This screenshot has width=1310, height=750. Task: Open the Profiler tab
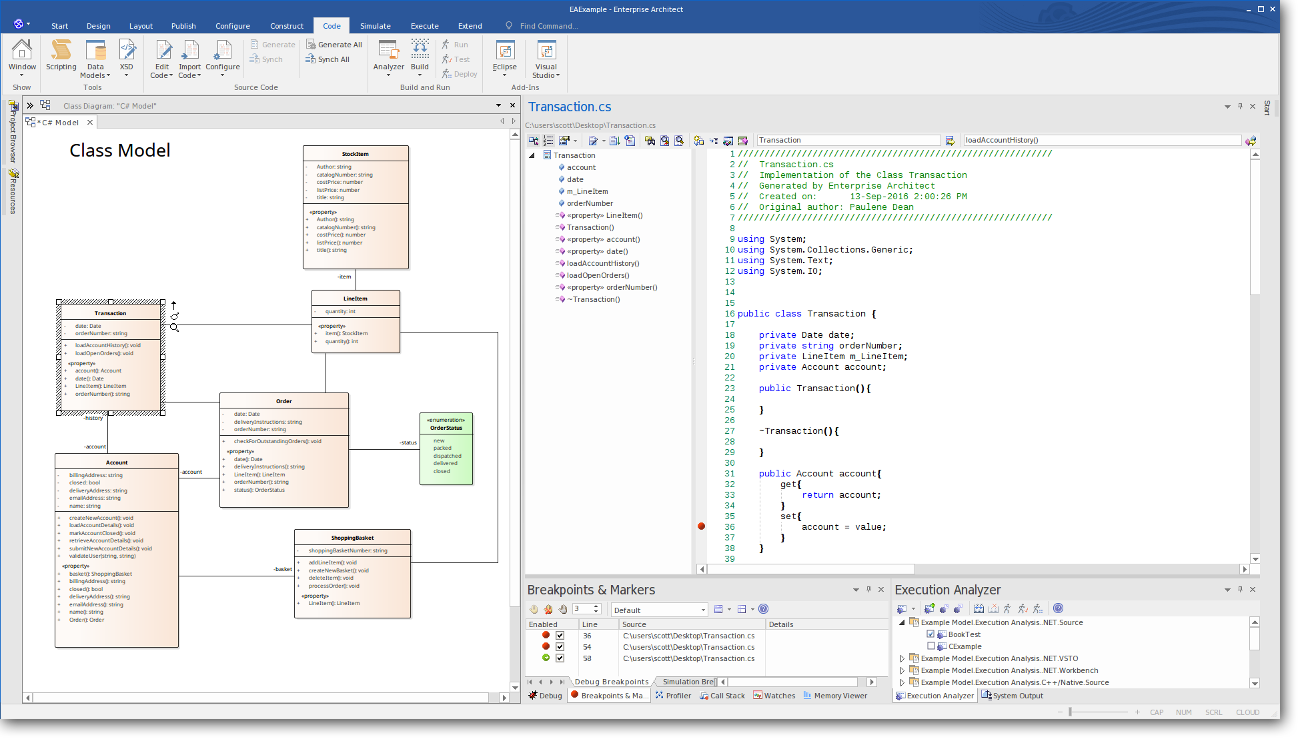click(673, 695)
